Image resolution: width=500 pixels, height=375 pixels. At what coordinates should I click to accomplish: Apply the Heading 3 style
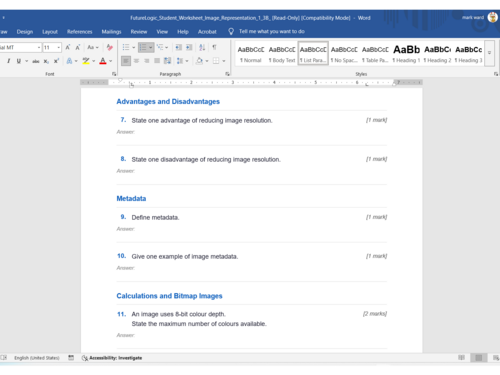(468, 53)
